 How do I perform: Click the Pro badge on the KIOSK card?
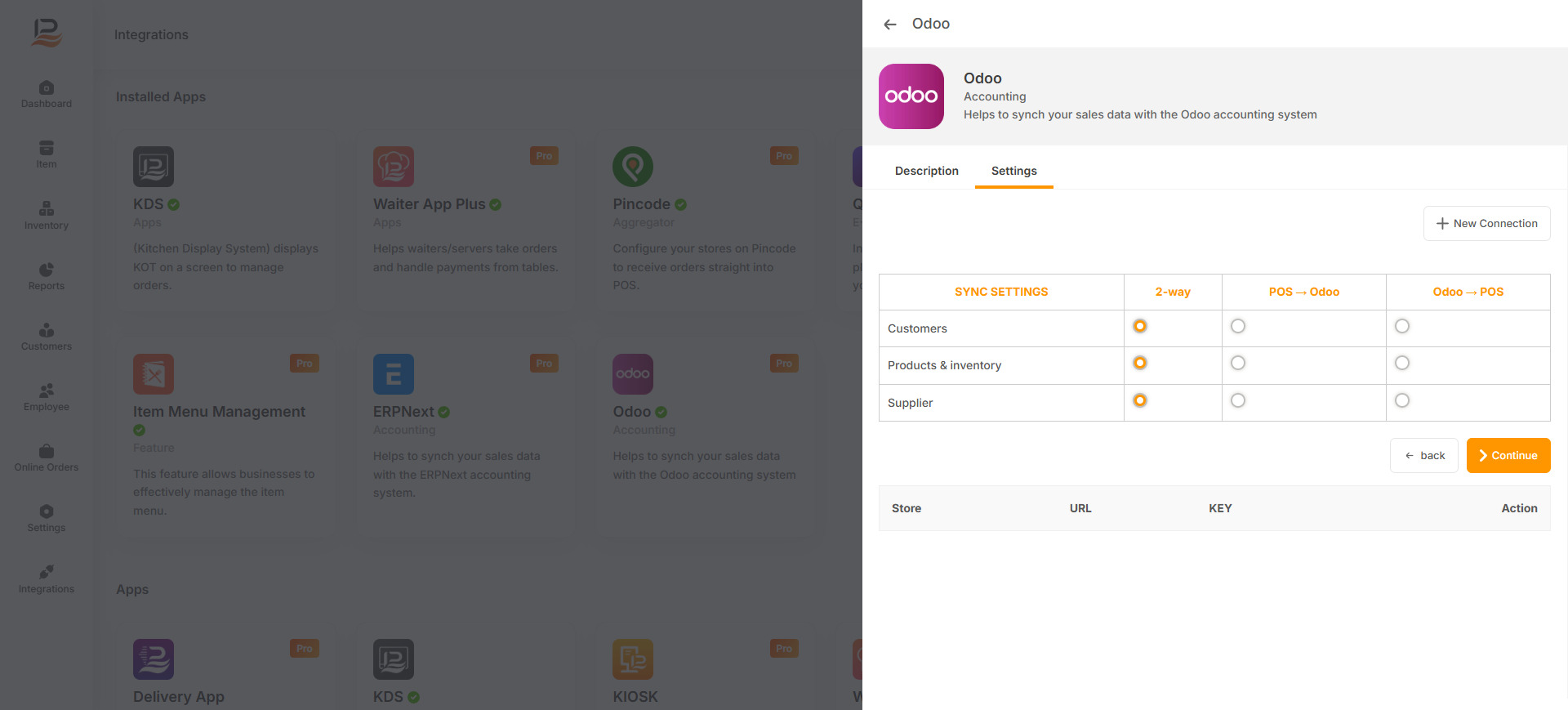[784, 649]
